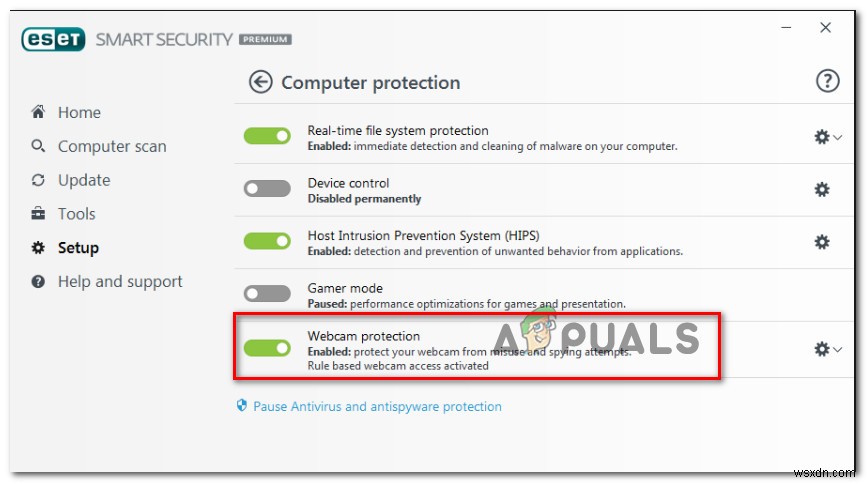867x483 pixels.
Task: Enable the Device control switch
Action: pos(267,189)
